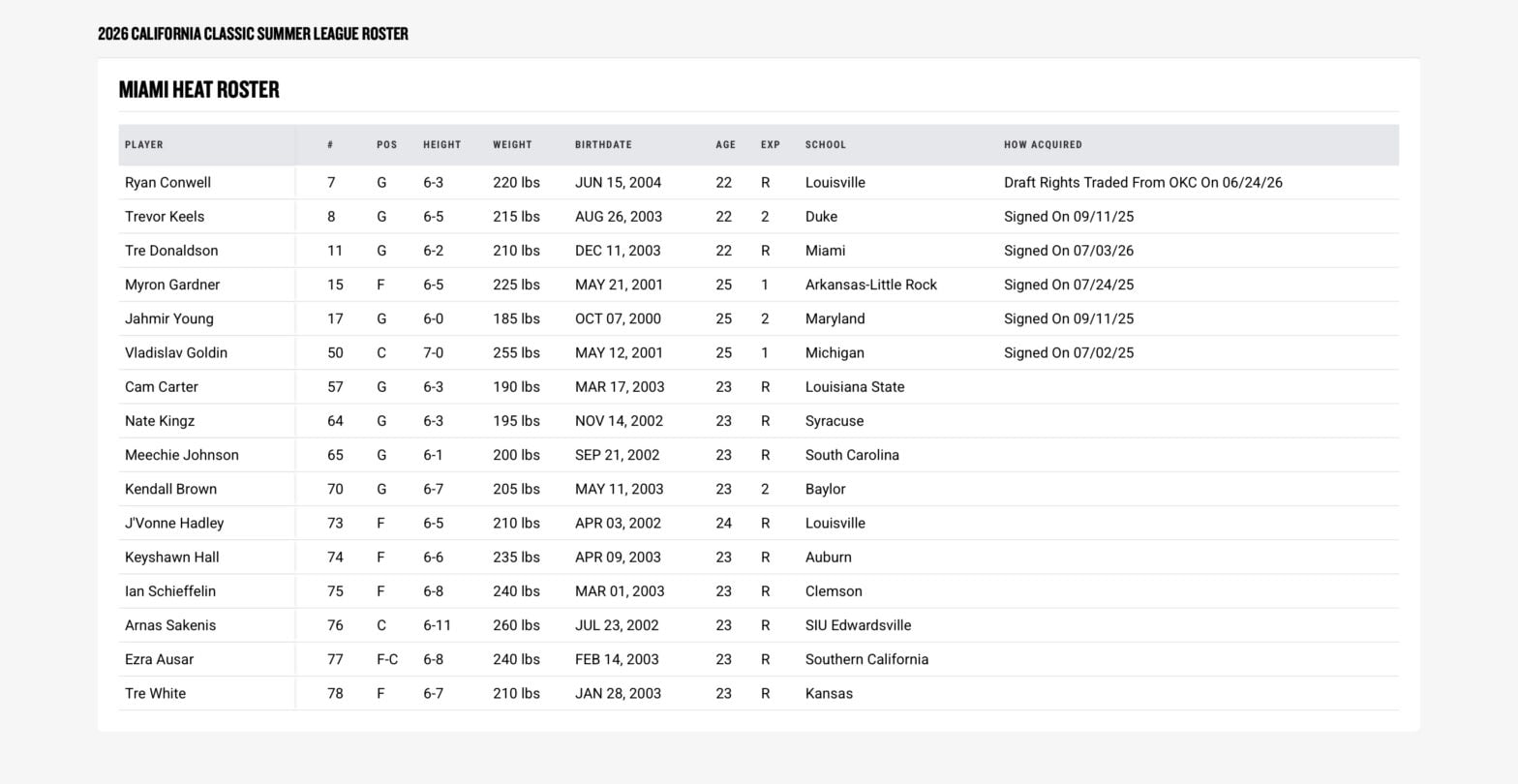Open J'Vonne Hadley player name

click(174, 524)
